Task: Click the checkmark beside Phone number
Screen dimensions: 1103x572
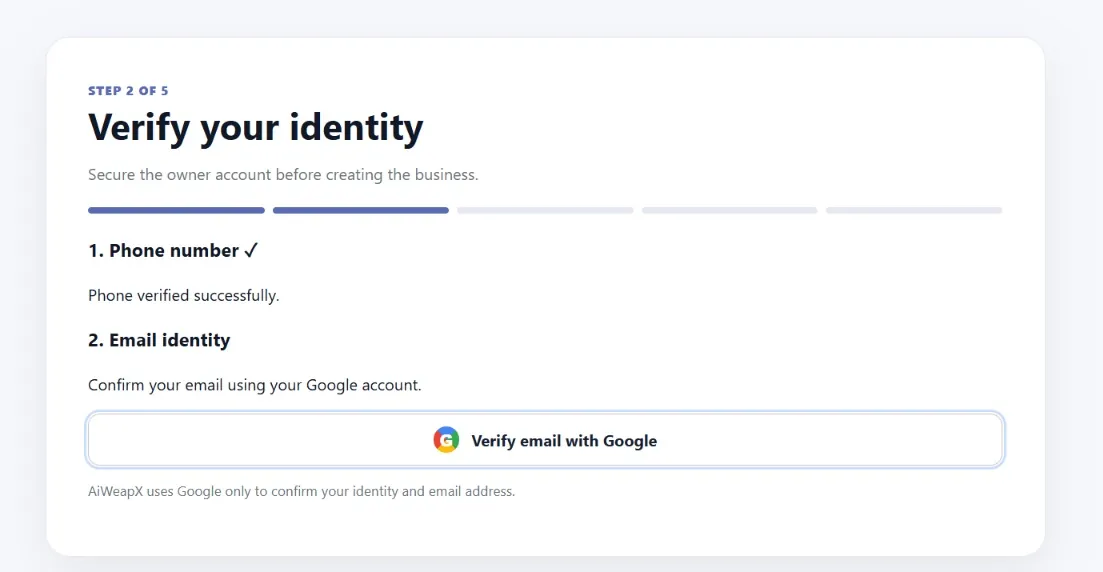Action: click(x=251, y=250)
